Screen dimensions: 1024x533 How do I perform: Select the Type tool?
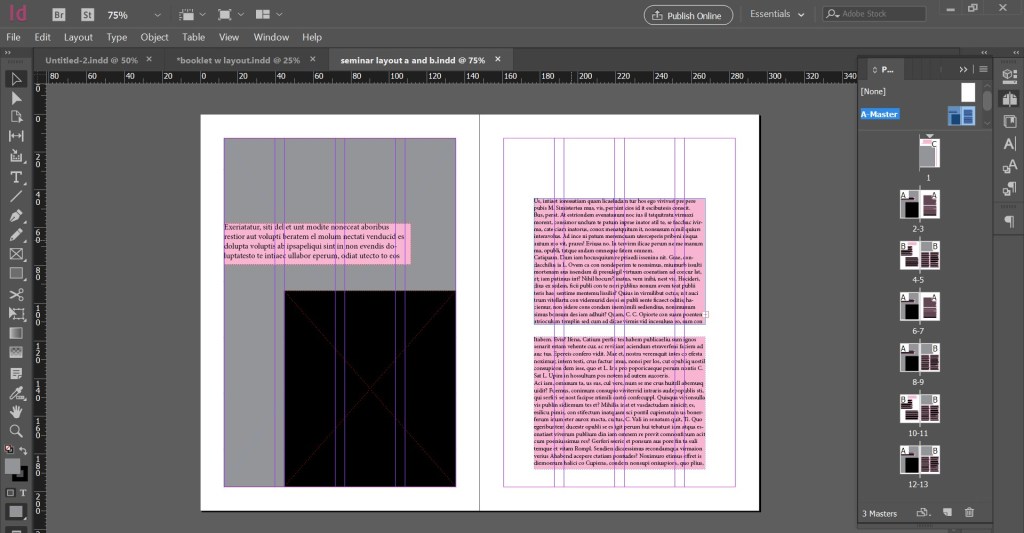(x=16, y=177)
